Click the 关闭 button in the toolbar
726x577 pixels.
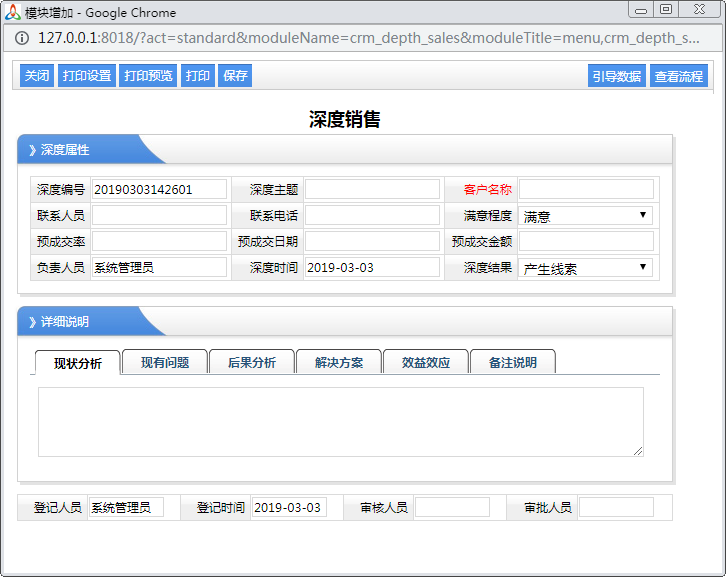click(x=37, y=76)
